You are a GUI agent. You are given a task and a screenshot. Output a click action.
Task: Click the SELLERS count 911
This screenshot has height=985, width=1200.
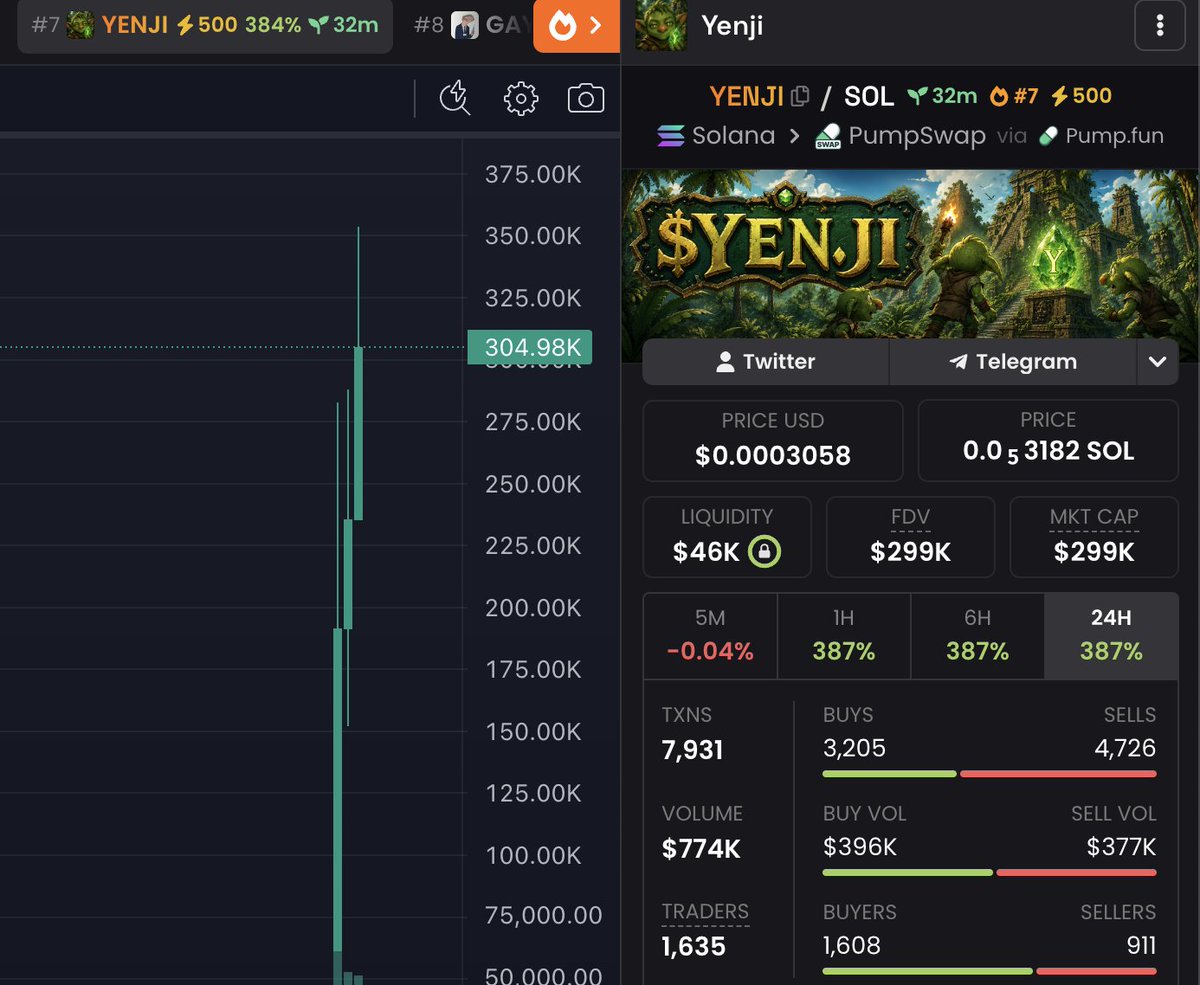(x=1141, y=945)
